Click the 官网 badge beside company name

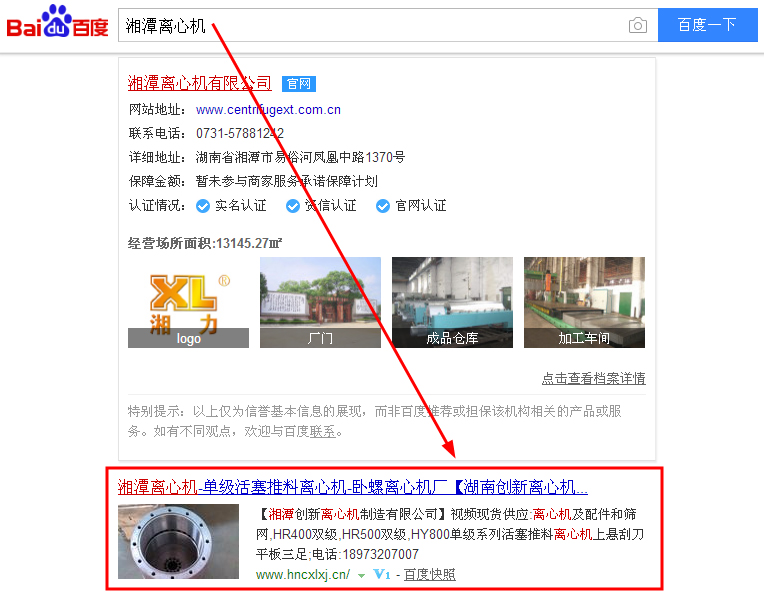[x=298, y=83]
